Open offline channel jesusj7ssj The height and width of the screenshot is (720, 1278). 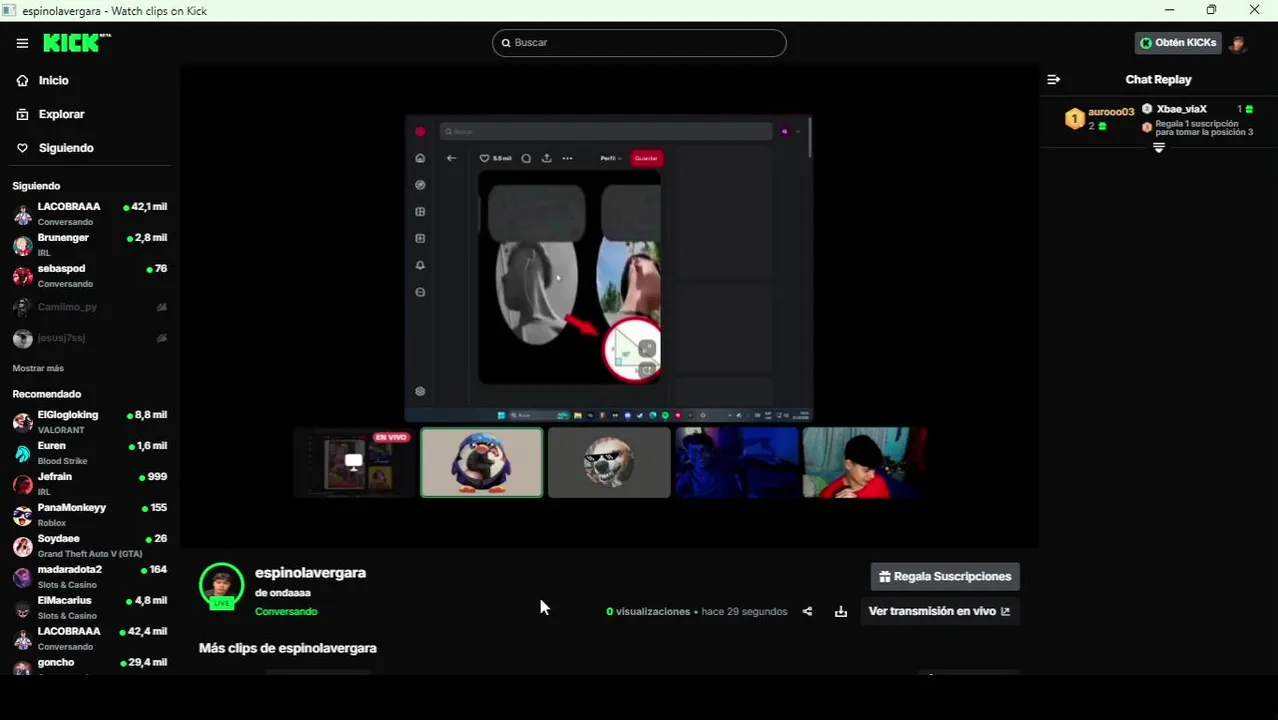pos(90,338)
